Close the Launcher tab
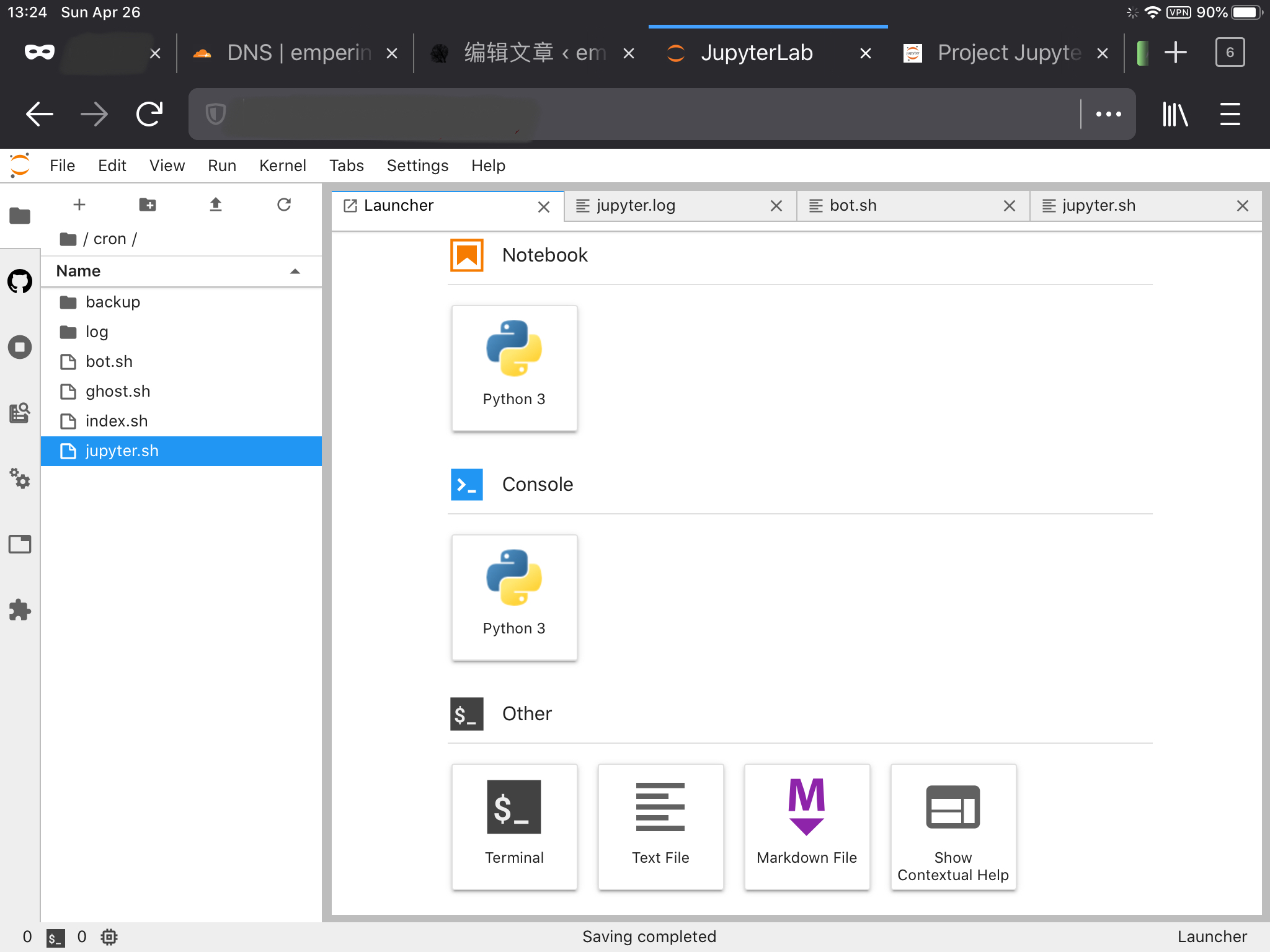The image size is (1270, 952). [x=544, y=206]
